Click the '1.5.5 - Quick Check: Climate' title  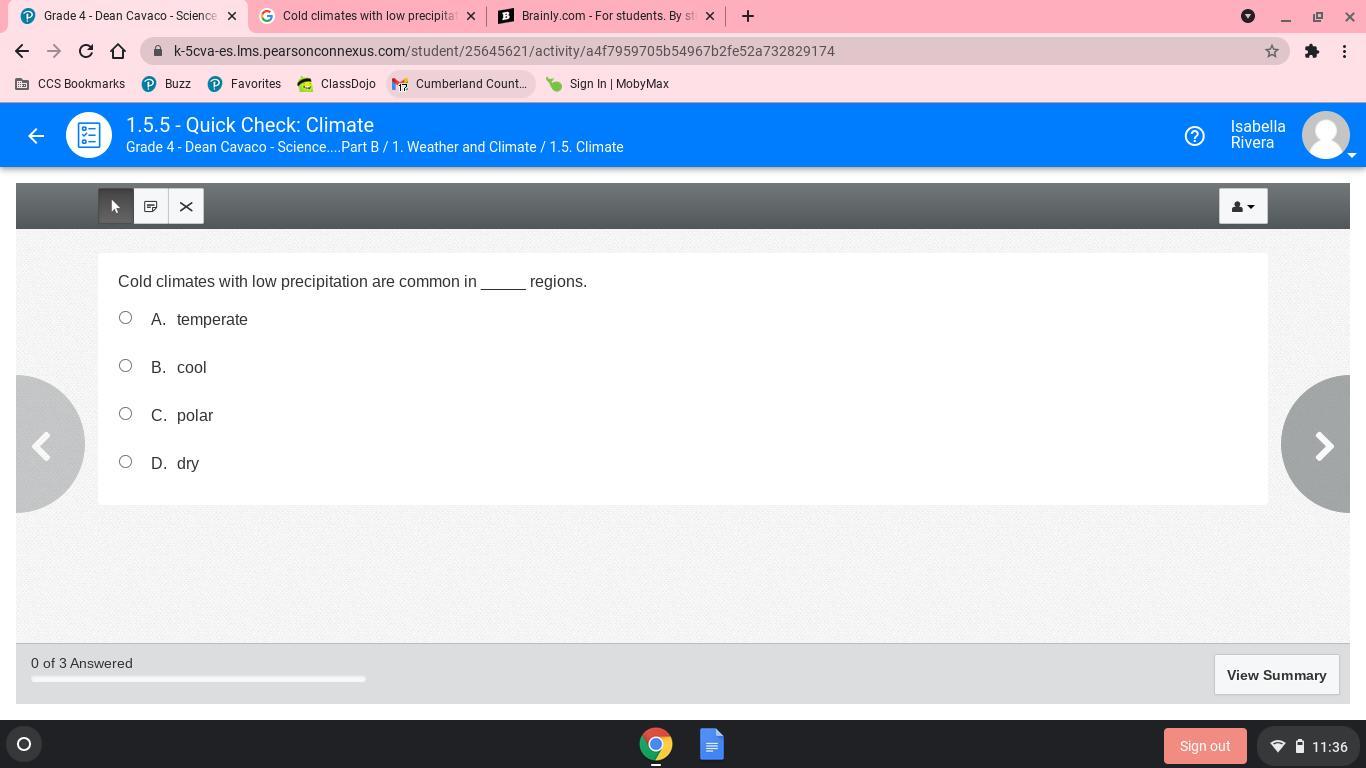(x=250, y=125)
